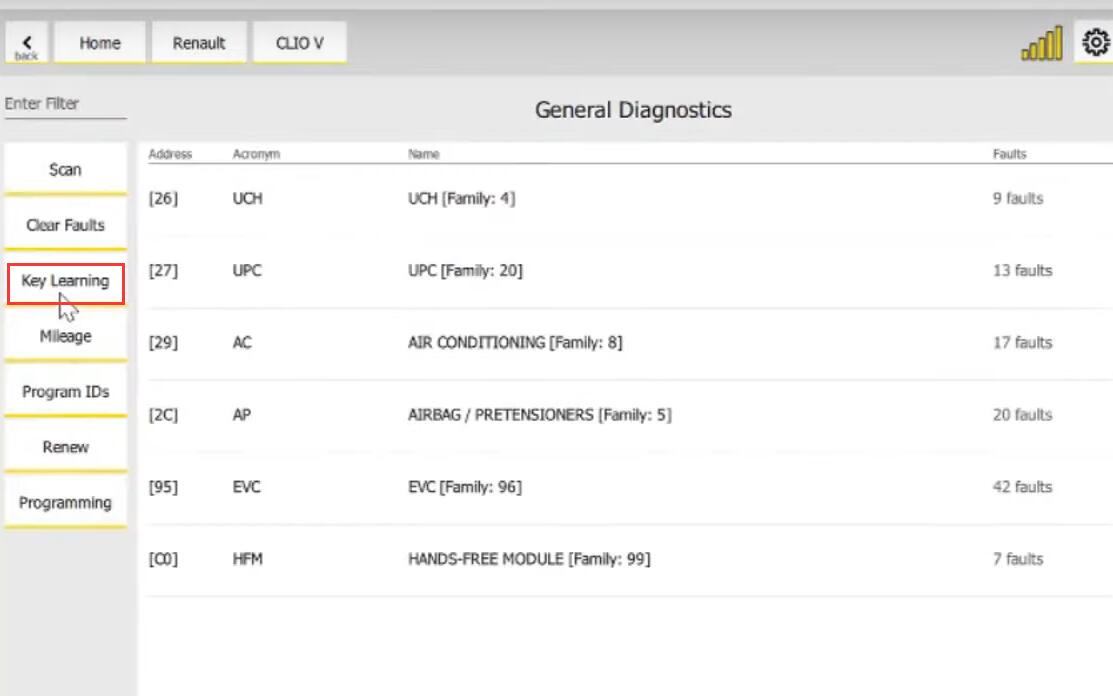This screenshot has width=1113, height=696.
Task: Click the back arrow button
Action: point(27,43)
